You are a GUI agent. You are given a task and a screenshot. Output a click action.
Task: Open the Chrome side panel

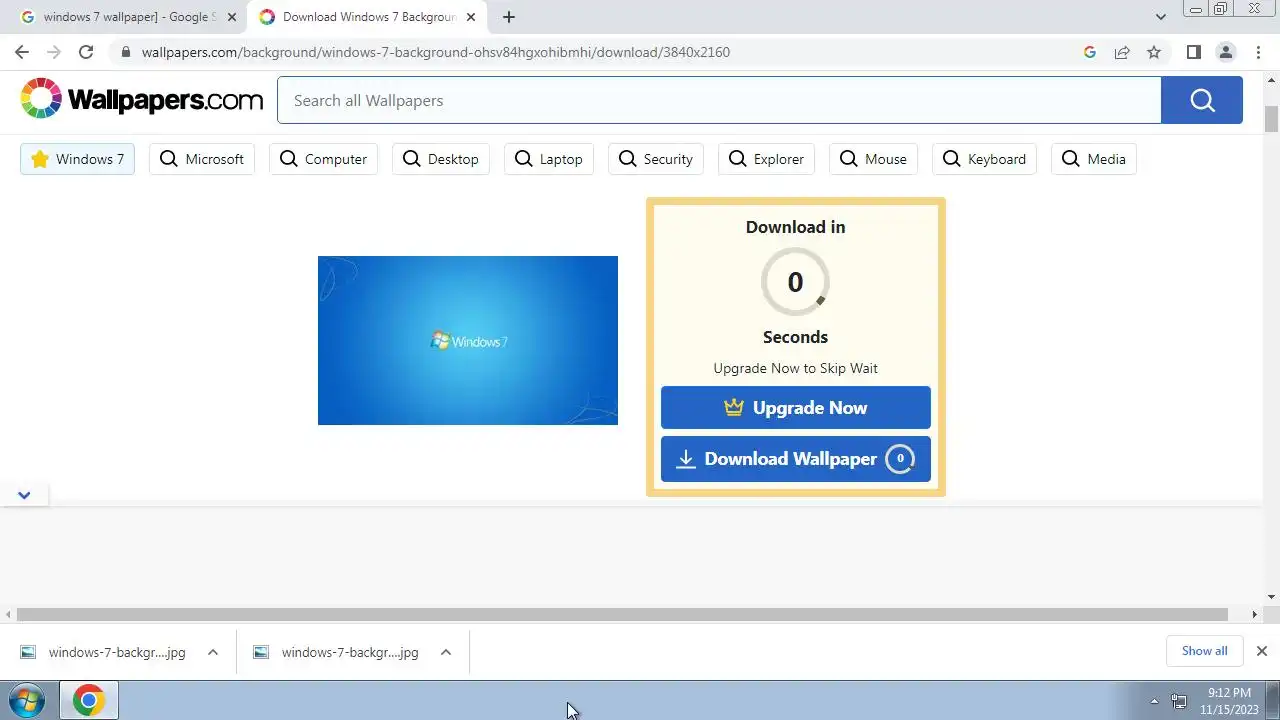coord(1193,52)
